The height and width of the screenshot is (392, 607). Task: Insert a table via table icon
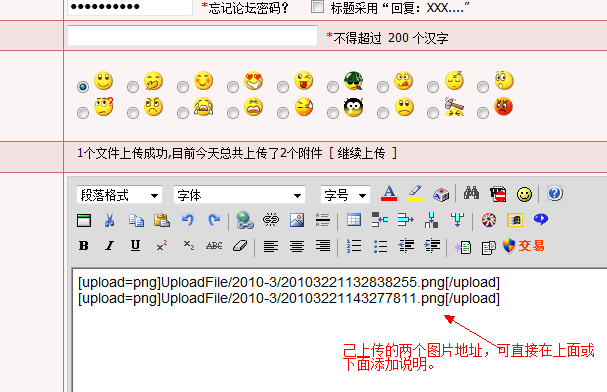click(354, 220)
